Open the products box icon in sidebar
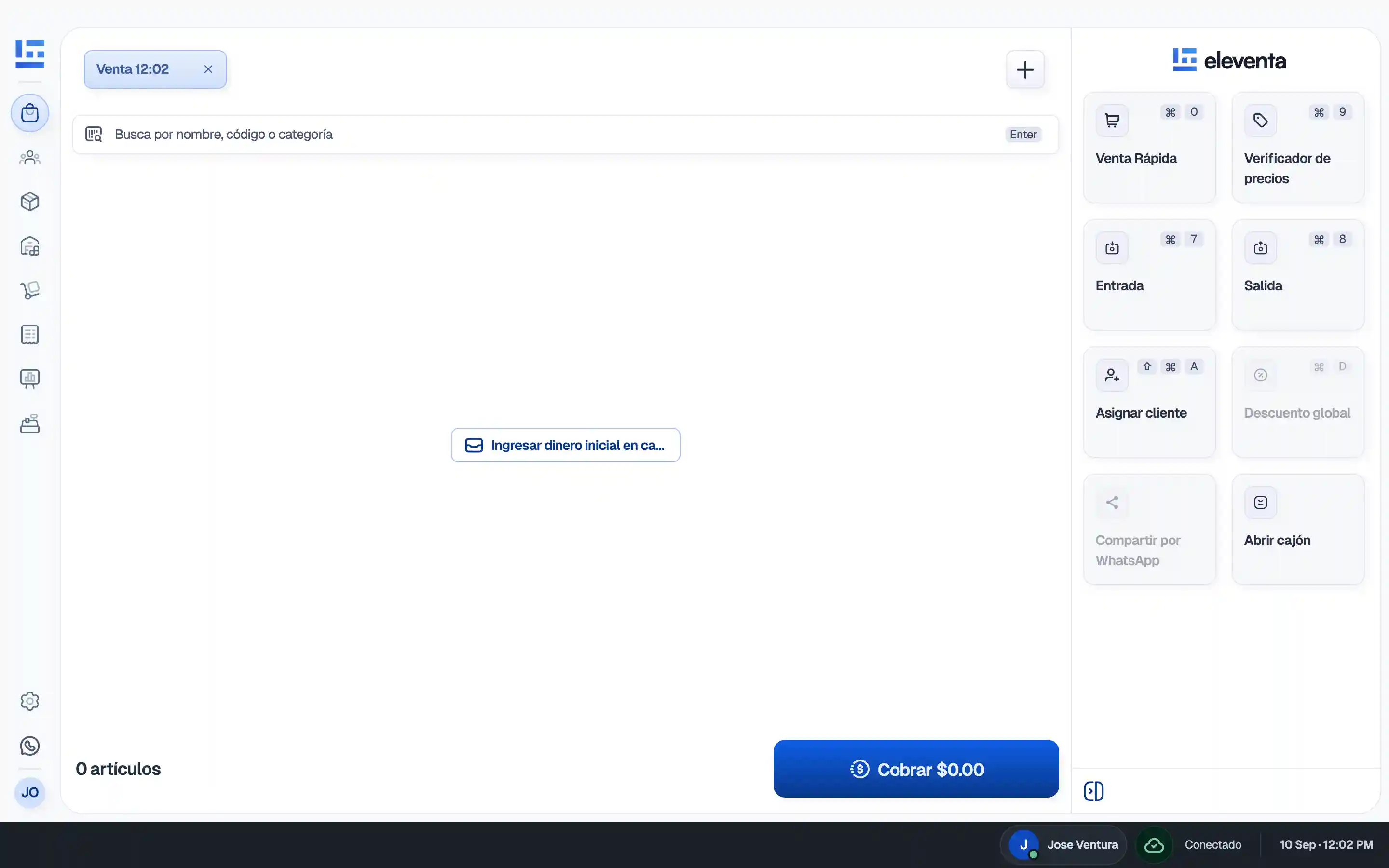The width and height of the screenshot is (1389, 868). (x=30, y=202)
